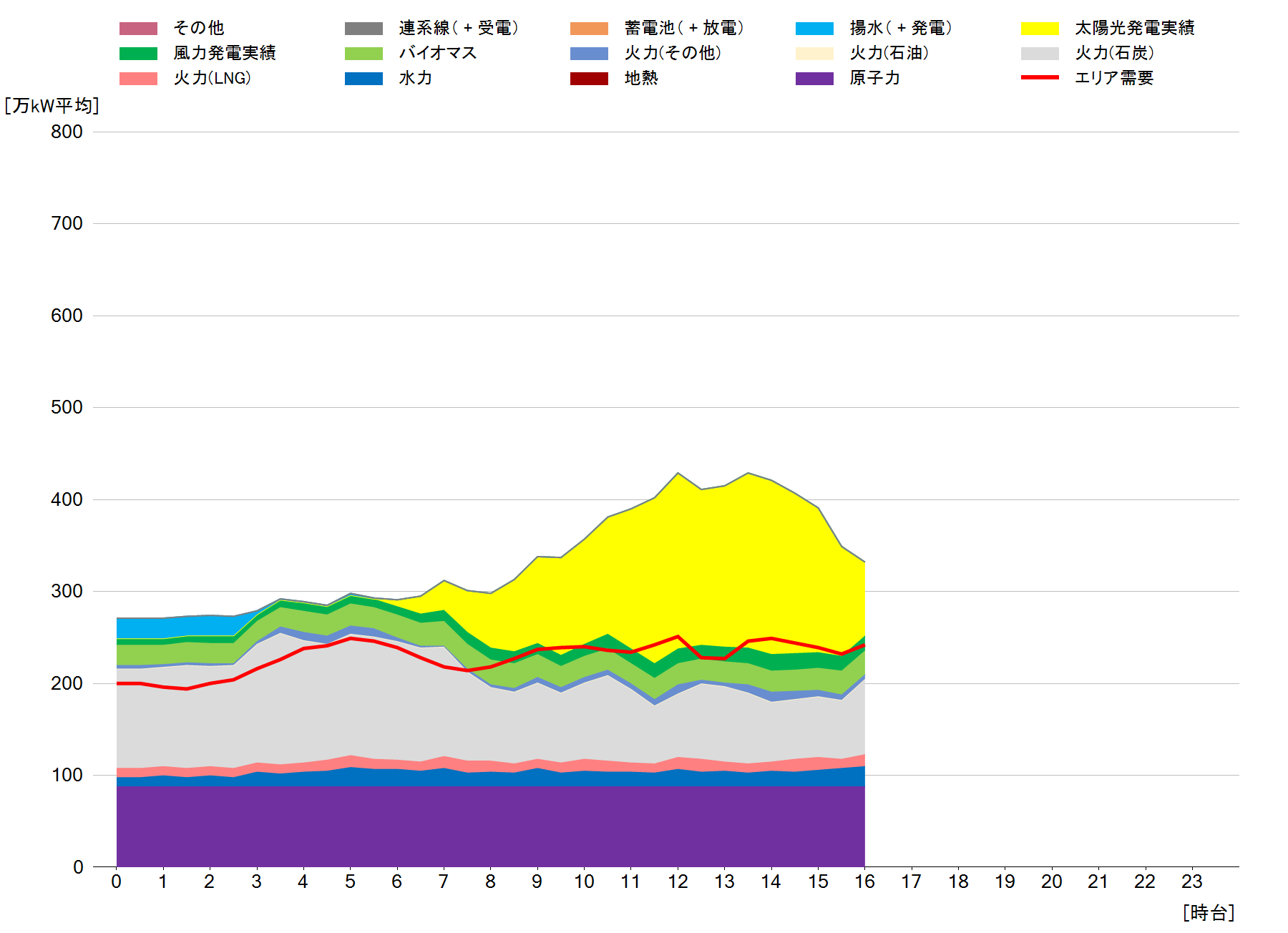Click hour 16 on the x-axis
The height and width of the screenshot is (933, 1288).
pyautogui.click(x=864, y=881)
